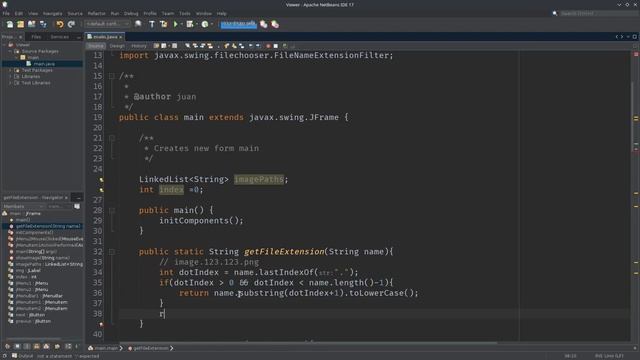Toggle third Navigator filter button at bottom
This screenshot has height=360, width=640.
[x=27, y=346]
